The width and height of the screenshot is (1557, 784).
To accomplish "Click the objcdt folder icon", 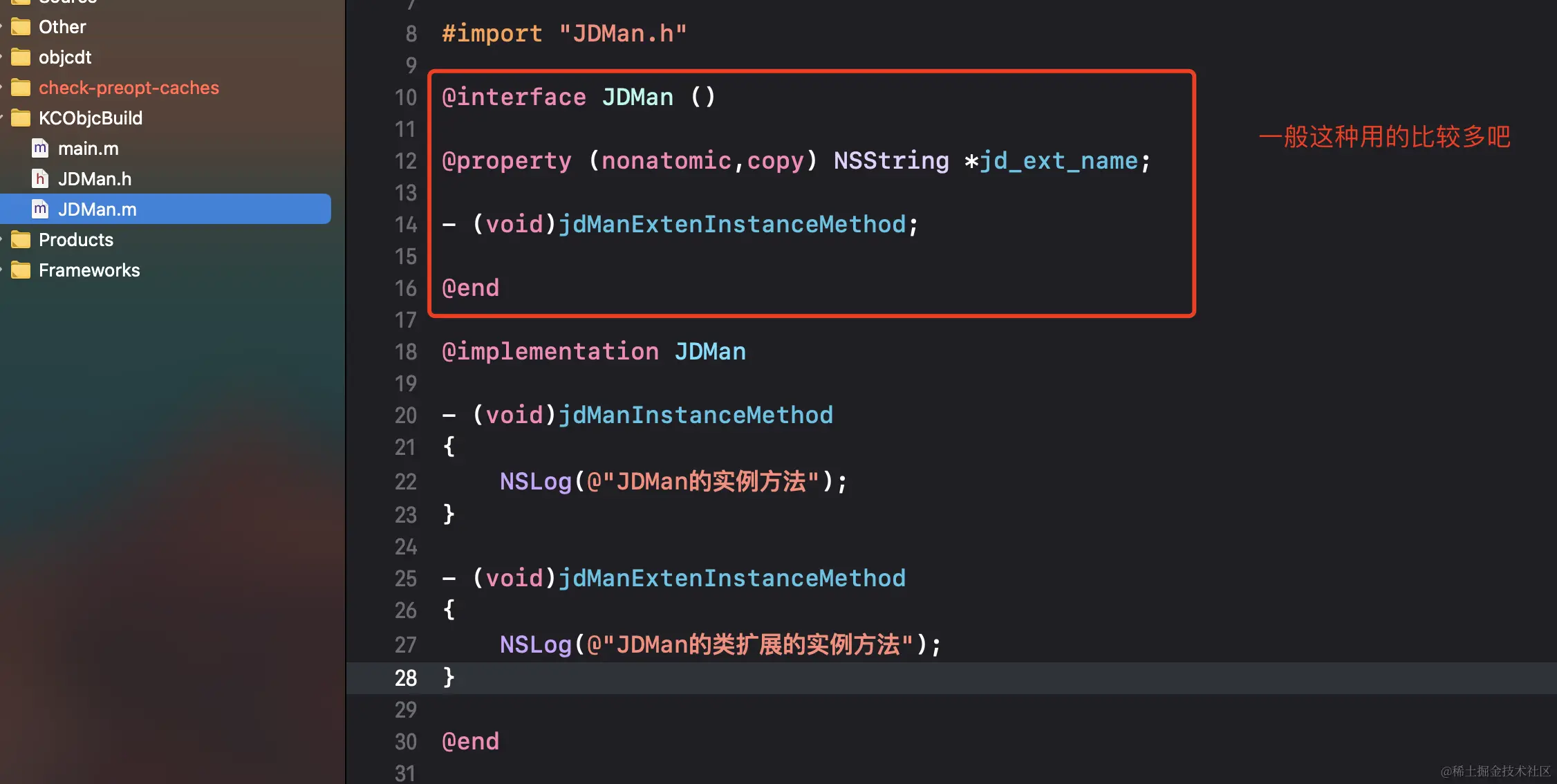I will pyautogui.click(x=20, y=57).
